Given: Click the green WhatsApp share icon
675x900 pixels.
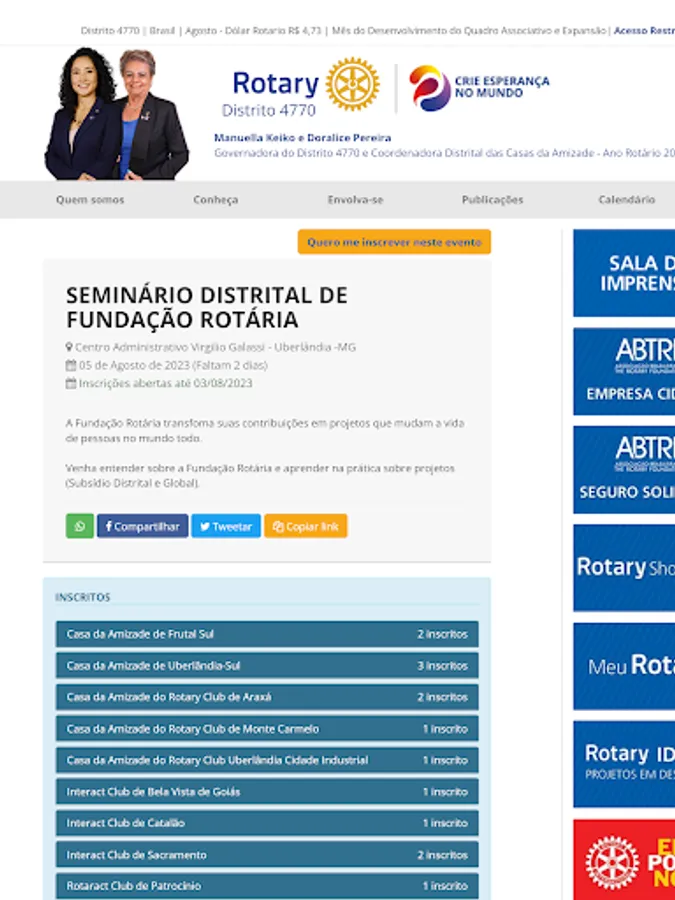Looking at the screenshot, I should pyautogui.click(x=80, y=526).
